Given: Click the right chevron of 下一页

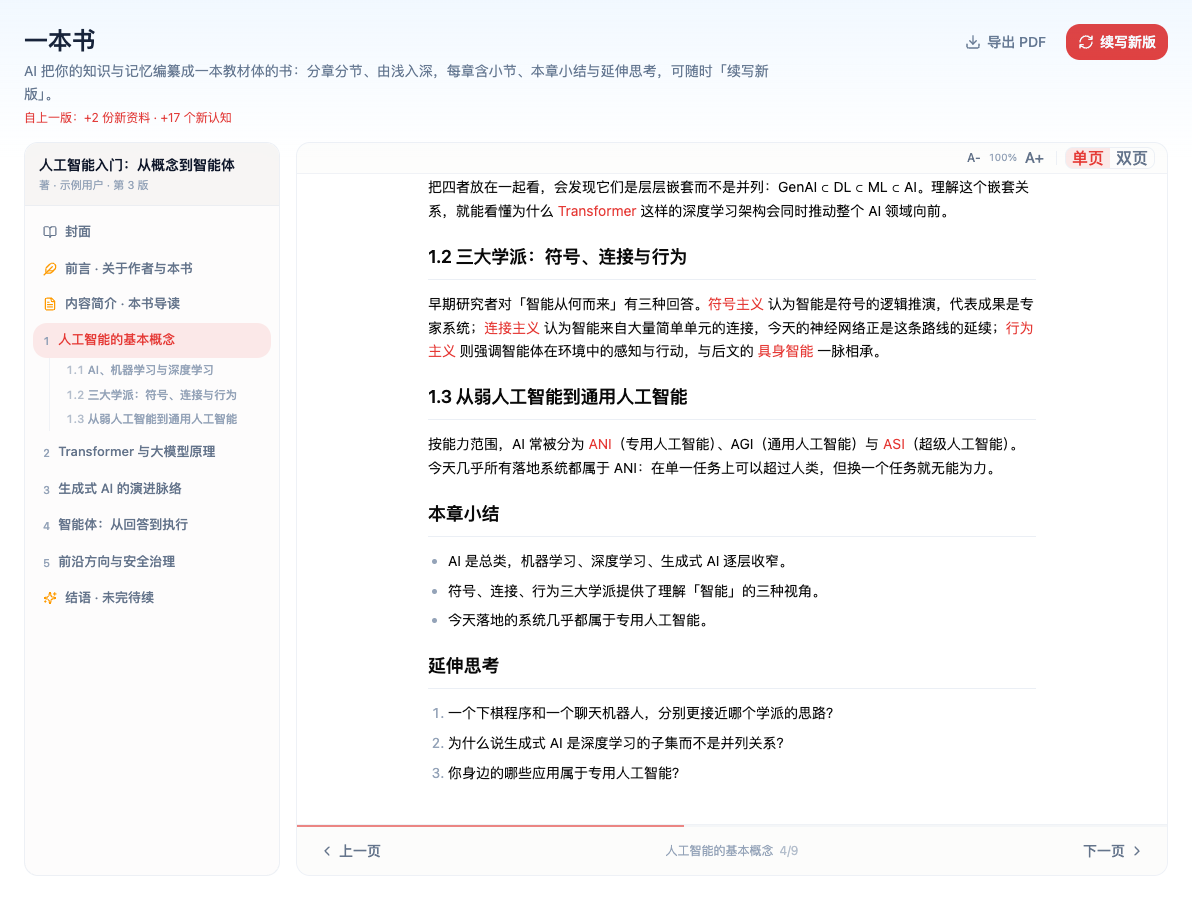Looking at the screenshot, I should pos(1137,851).
